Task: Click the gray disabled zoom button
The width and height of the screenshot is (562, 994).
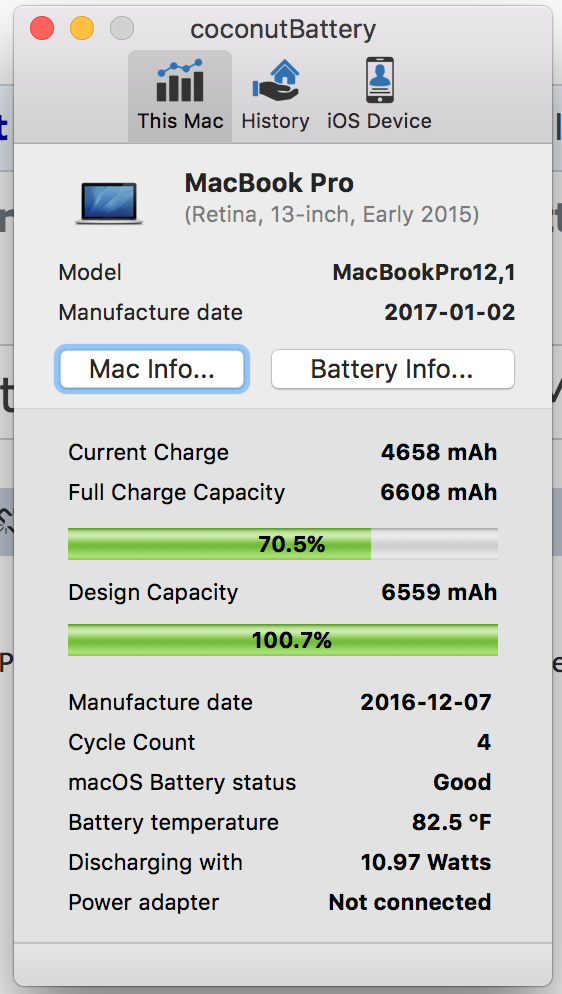Action: [x=122, y=29]
